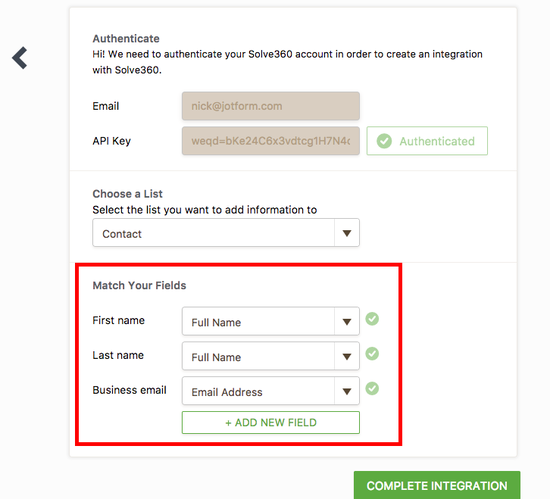
Task: Click the checkmark icon beside Business email
Action: [372, 389]
